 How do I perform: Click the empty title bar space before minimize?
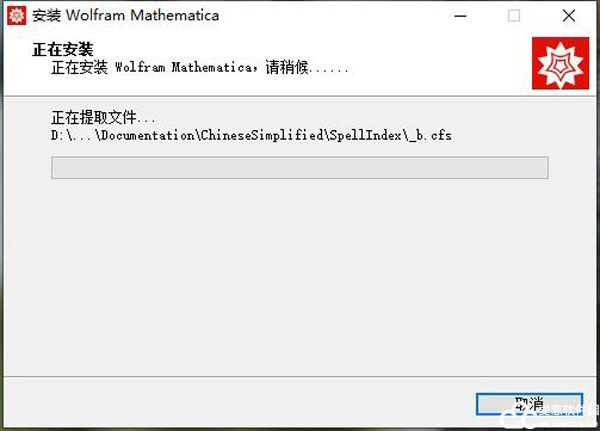333,16
